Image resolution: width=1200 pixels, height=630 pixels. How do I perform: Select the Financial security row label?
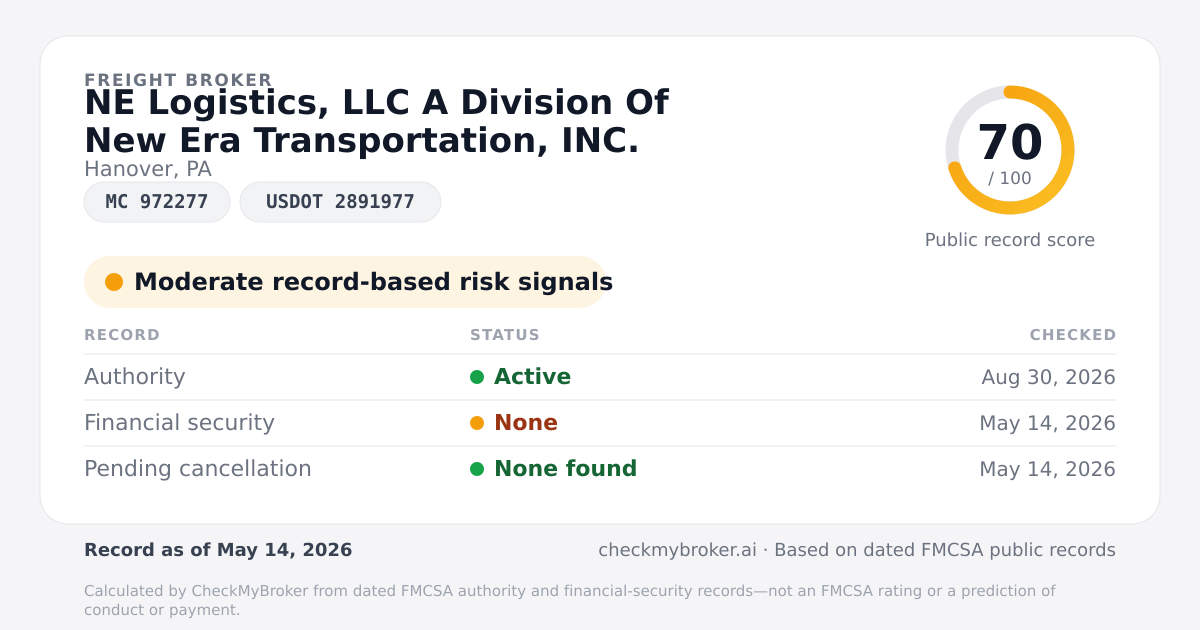pos(179,423)
